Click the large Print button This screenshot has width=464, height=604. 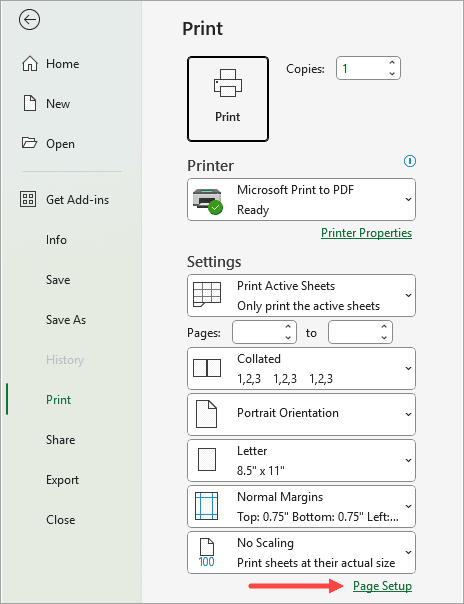[228, 99]
